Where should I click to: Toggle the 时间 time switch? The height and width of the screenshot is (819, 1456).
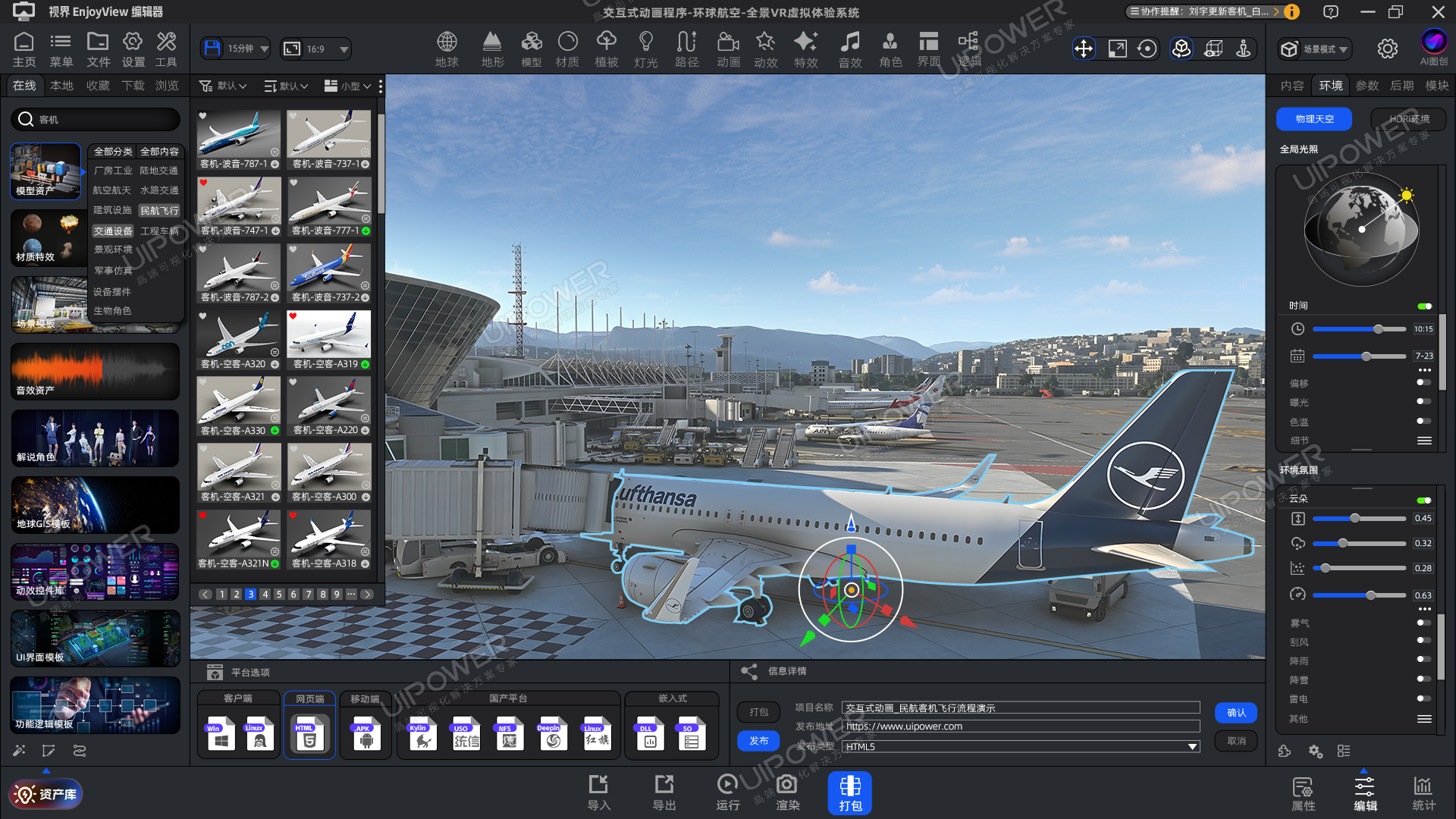[1424, 306]
